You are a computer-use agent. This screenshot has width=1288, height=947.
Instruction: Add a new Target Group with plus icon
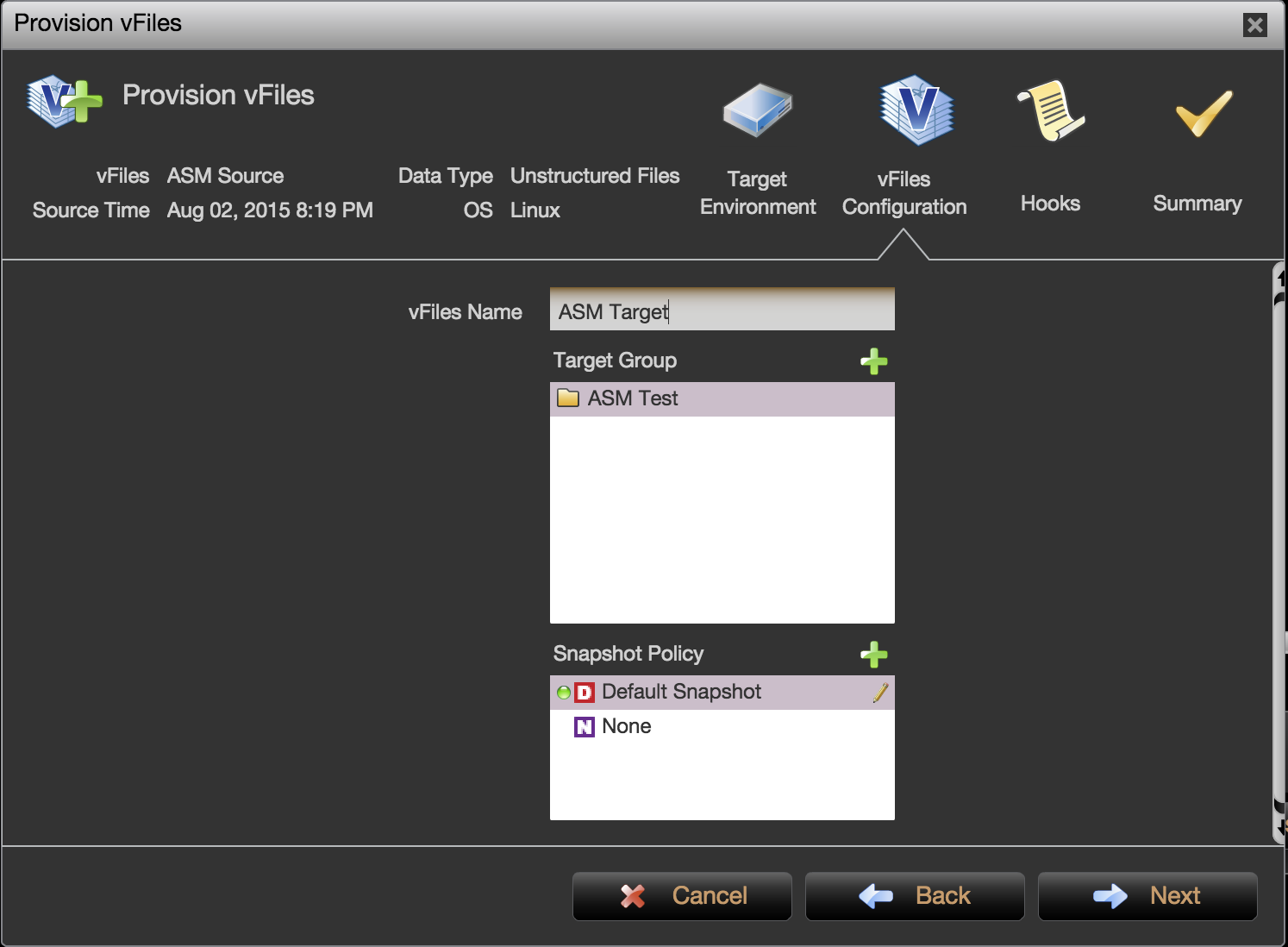coord(873,361)
